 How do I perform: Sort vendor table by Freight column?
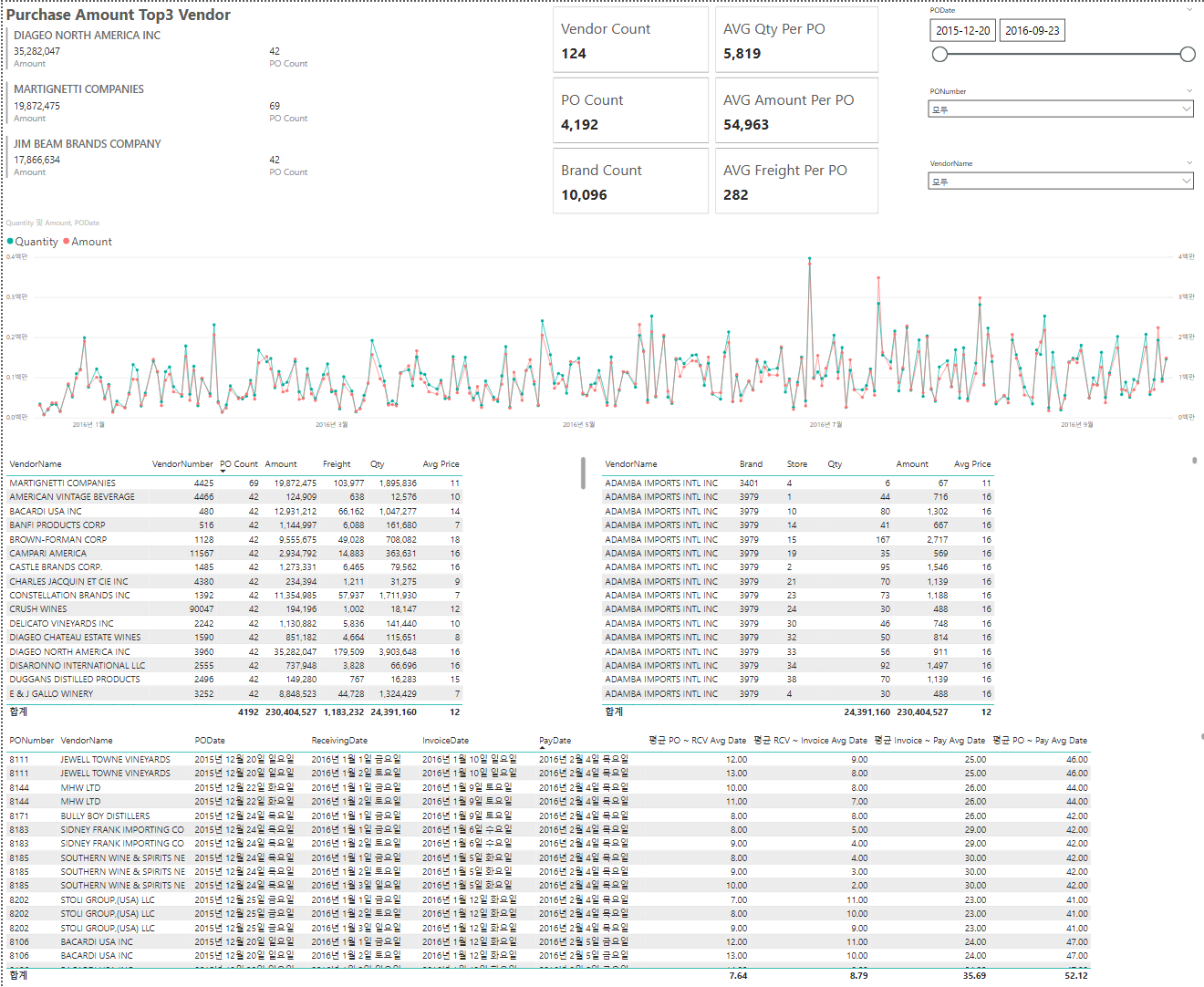[337, 464]
